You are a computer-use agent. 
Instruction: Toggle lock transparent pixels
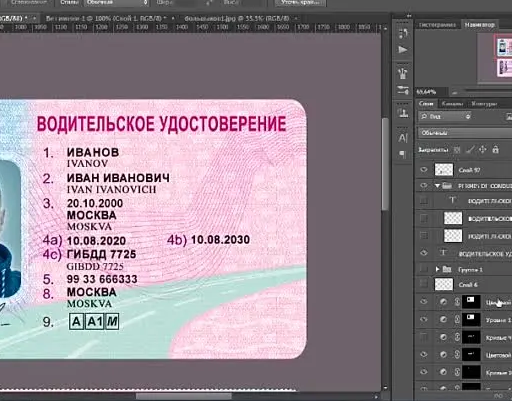point(457,150)
